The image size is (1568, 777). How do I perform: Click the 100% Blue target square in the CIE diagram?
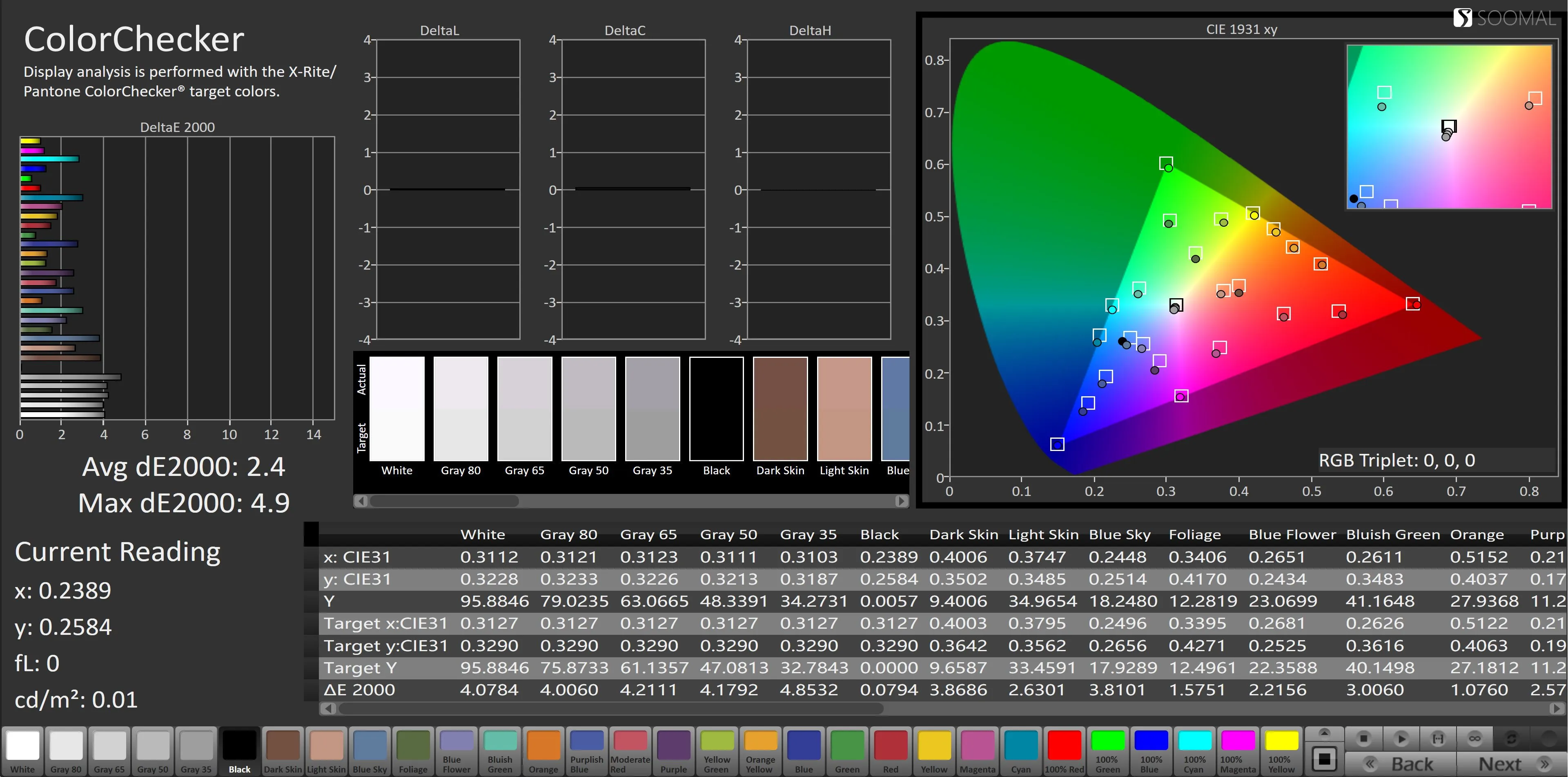pyautogui.click(x=1057, y=444)
